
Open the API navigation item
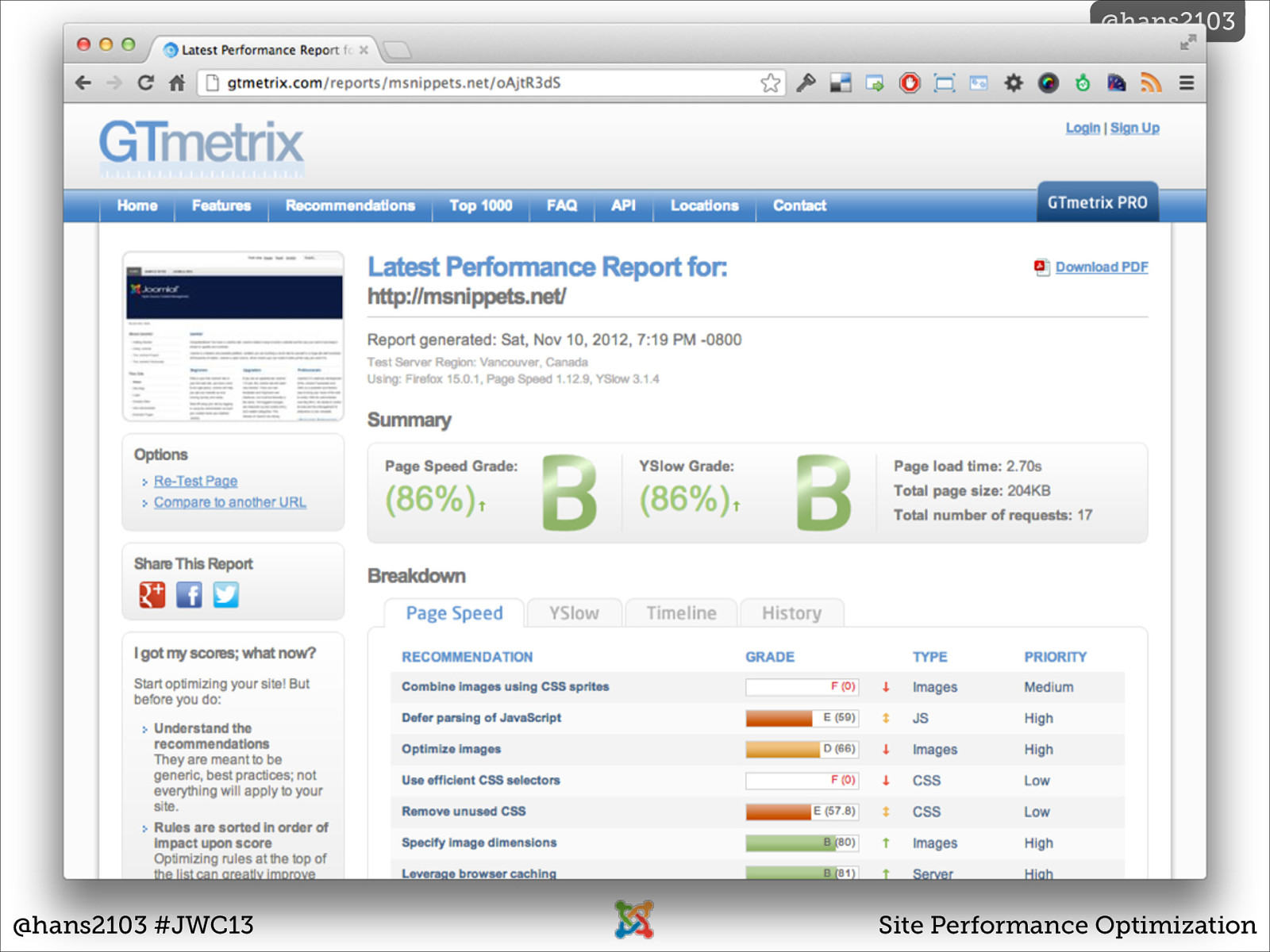point(623,205)
